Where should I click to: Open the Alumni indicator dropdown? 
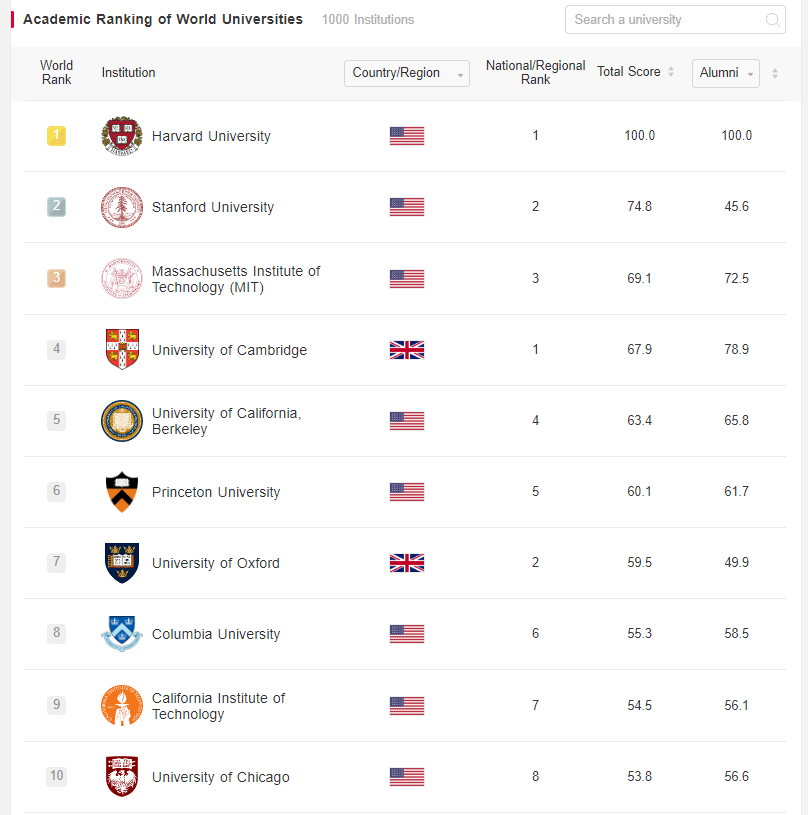pyautogui.click(x=725, y=73)
